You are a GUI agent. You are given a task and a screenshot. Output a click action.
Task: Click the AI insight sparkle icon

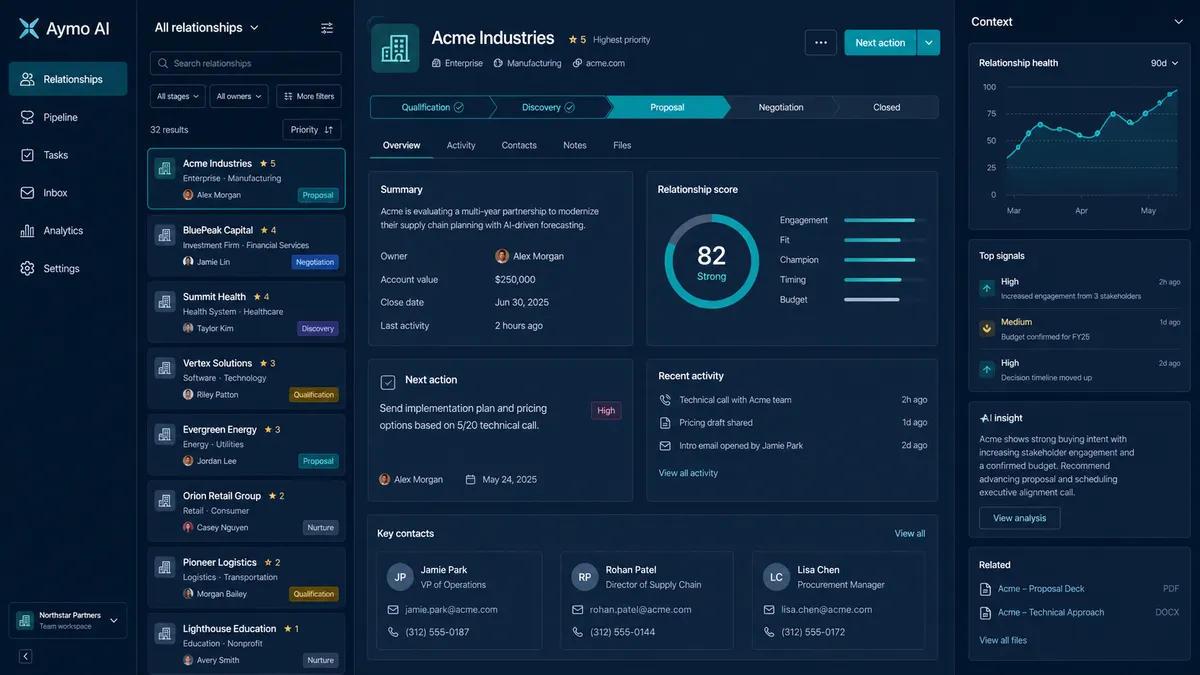tap(985, 418)
